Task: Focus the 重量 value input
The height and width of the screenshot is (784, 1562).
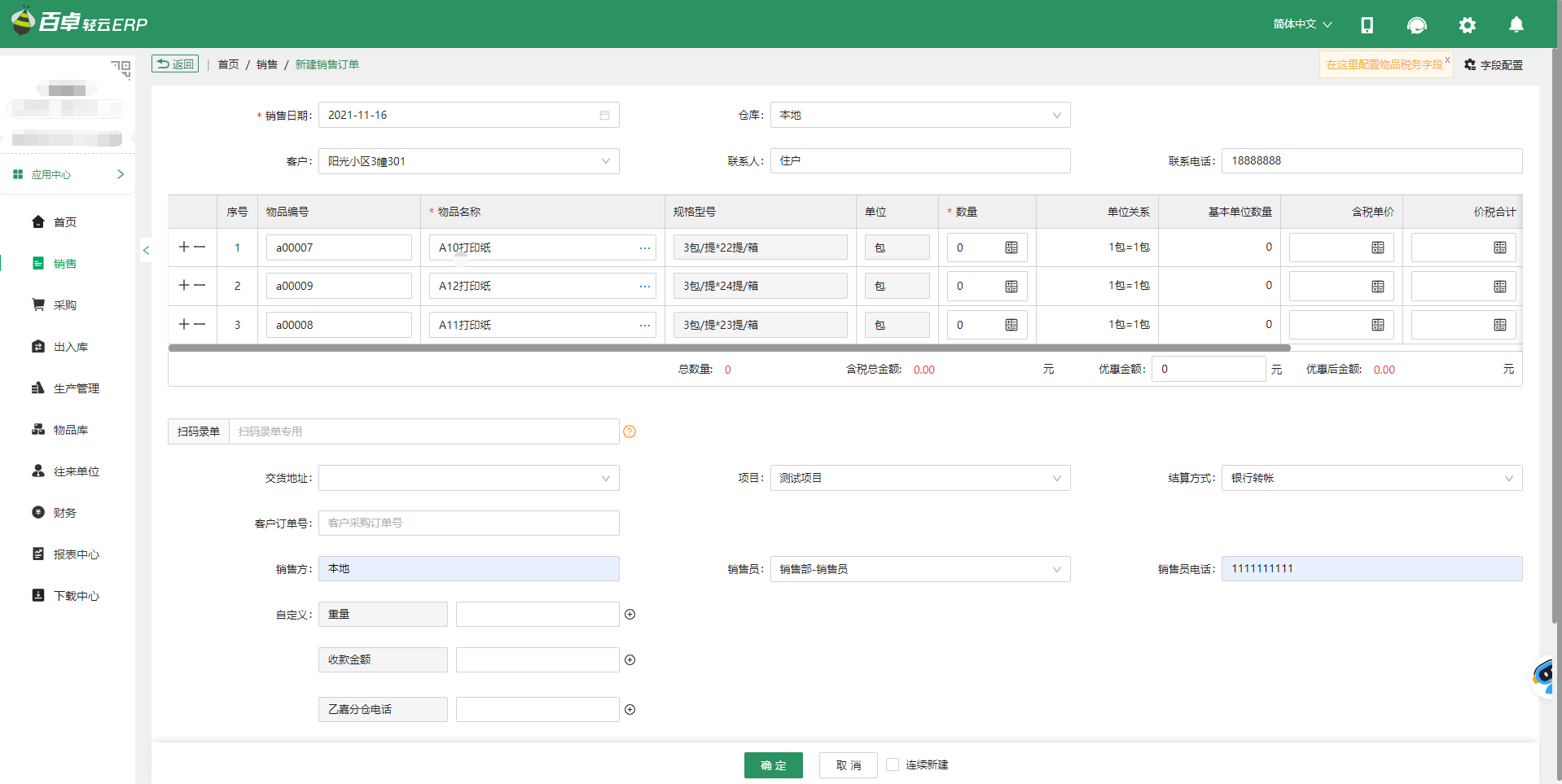Action: coord(537,615)
